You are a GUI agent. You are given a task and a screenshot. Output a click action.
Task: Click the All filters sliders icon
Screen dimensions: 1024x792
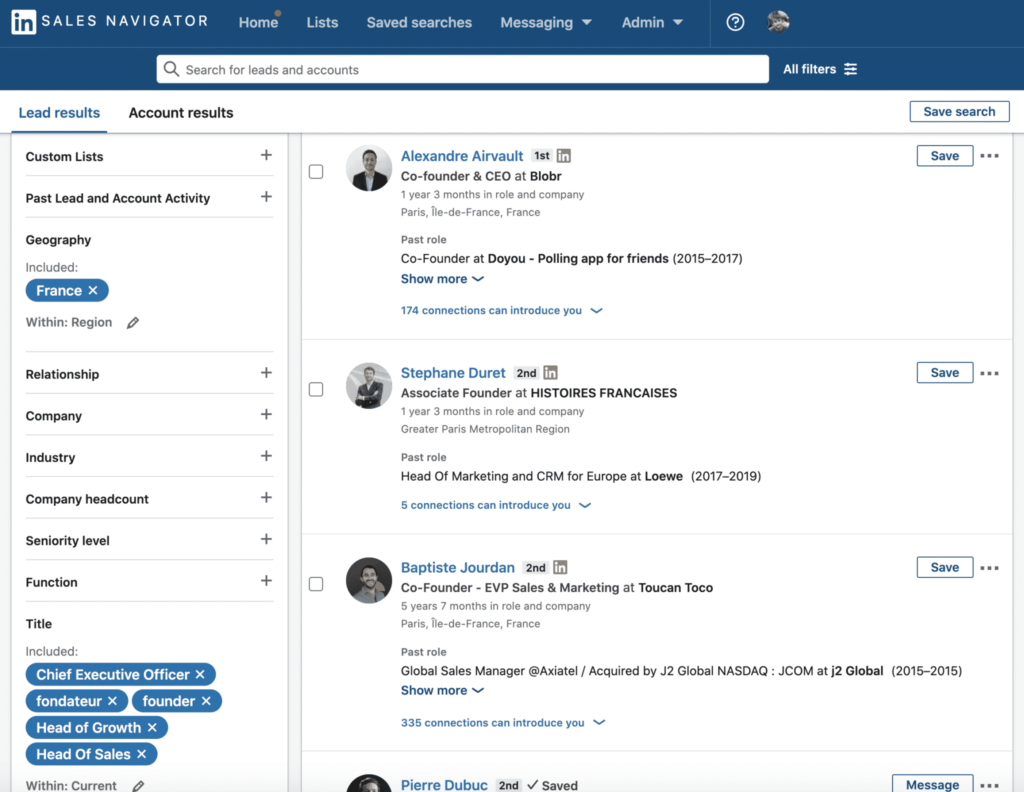point(850,69)
